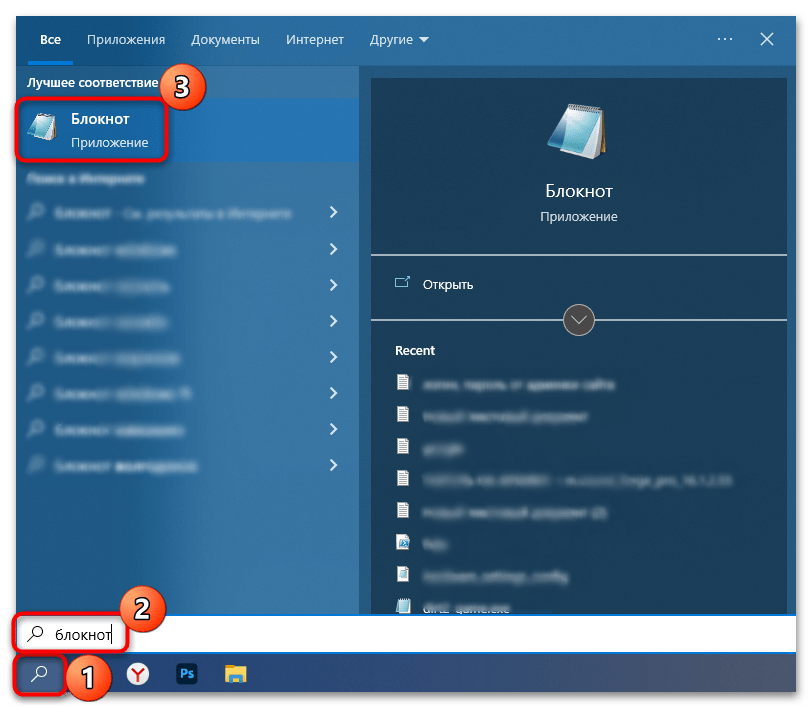Click magnifier icon of first web search suggestion
This screenshot has height=708, width=812.
click(37, 213)
